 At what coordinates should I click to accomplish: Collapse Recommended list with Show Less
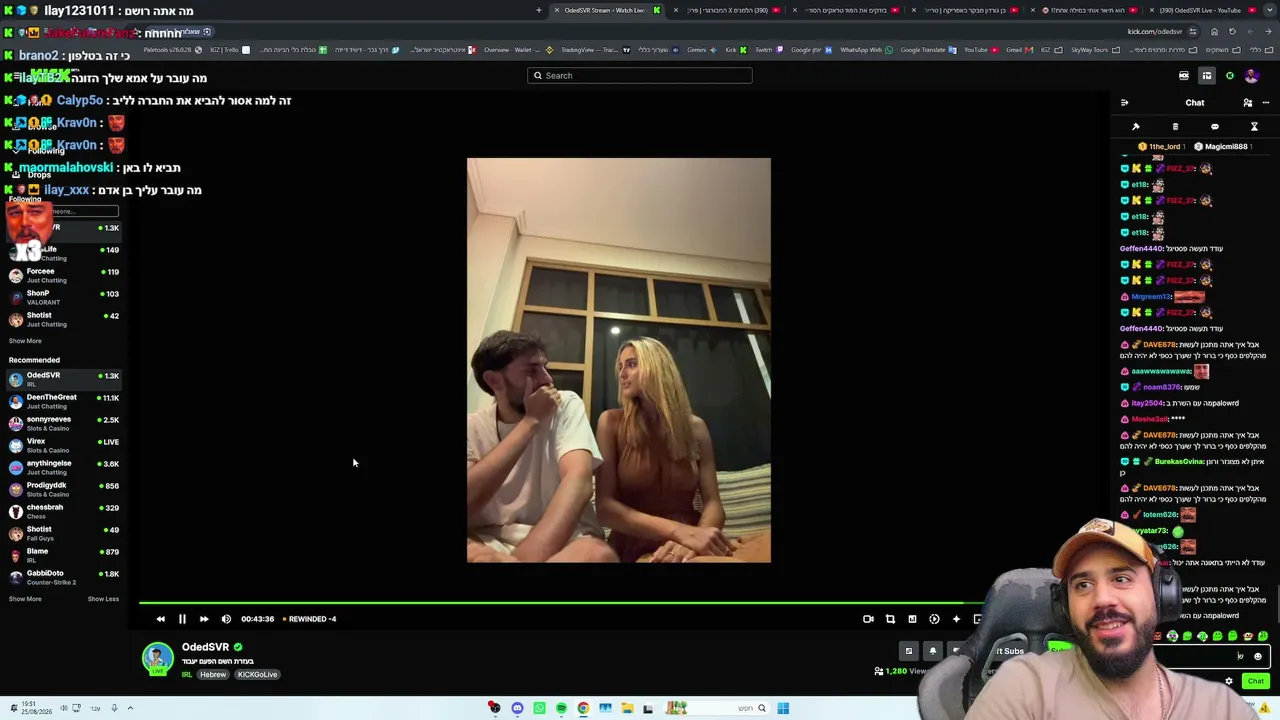(x=103, y=599)
